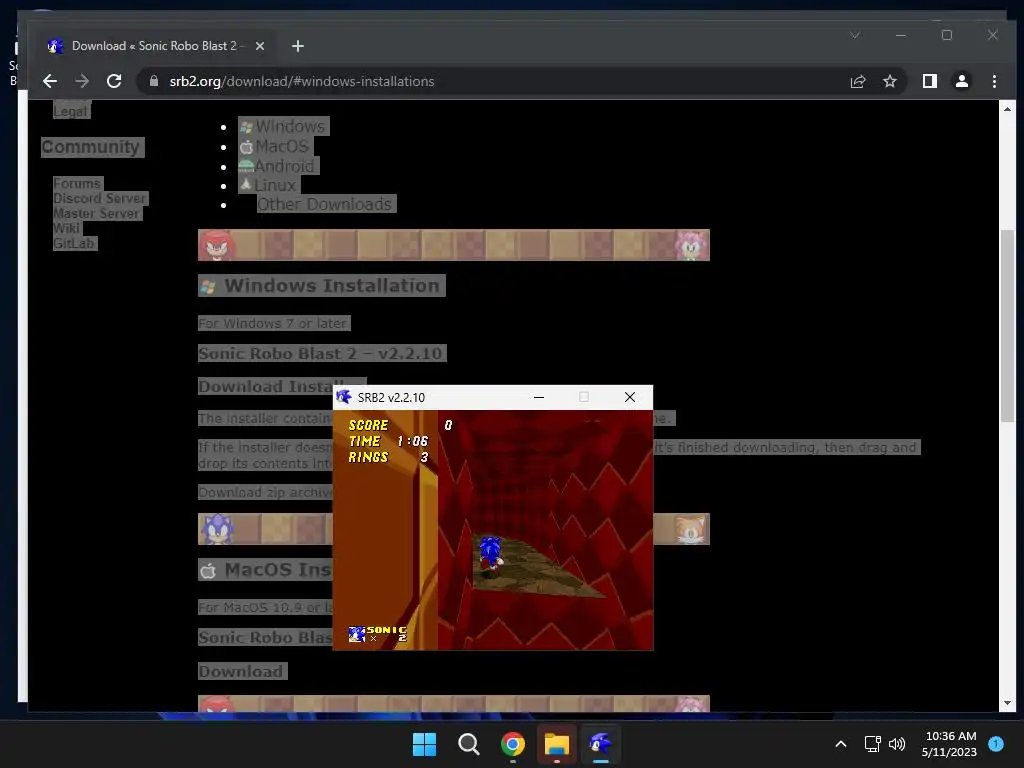
Task: Open the tab search chevron in Chrome
Action: click(855, 35)
